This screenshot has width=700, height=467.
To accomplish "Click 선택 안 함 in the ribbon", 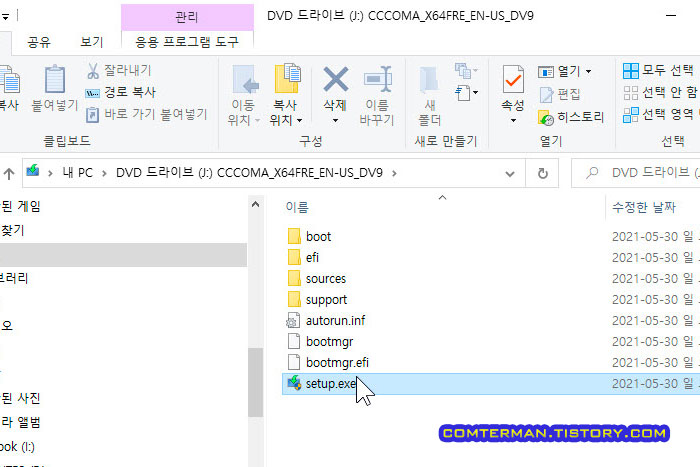I will coord(670,92).
